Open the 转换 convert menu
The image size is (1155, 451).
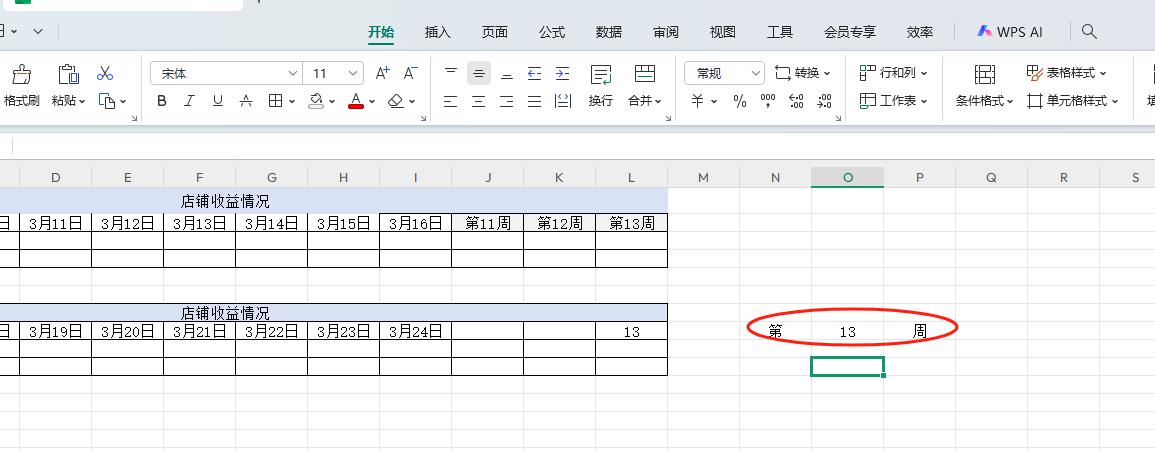point(802,73)
